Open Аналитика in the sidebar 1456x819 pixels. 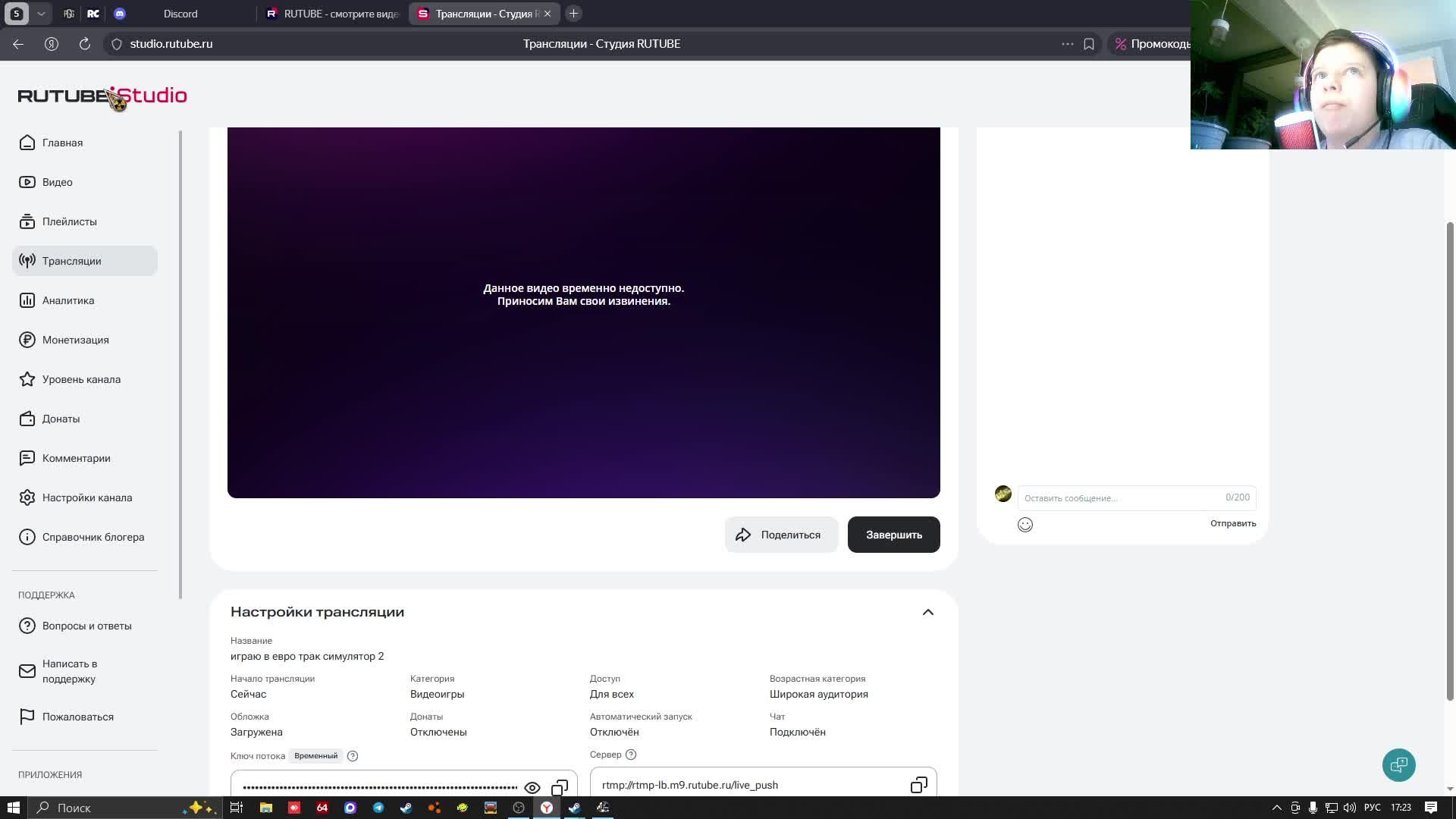[68, 300]
